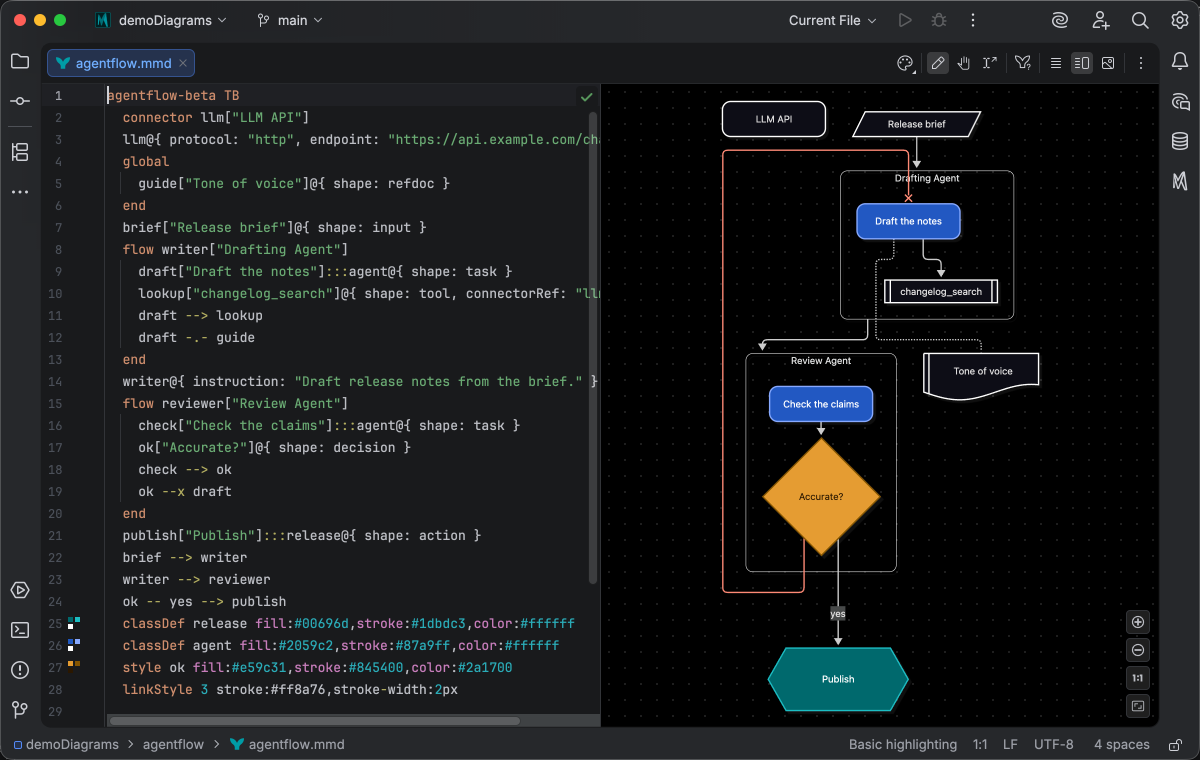This screenshot has width=1200, height=760.
Task: Open the Current File run configuration dropdown
Action: tap(832, 20)
